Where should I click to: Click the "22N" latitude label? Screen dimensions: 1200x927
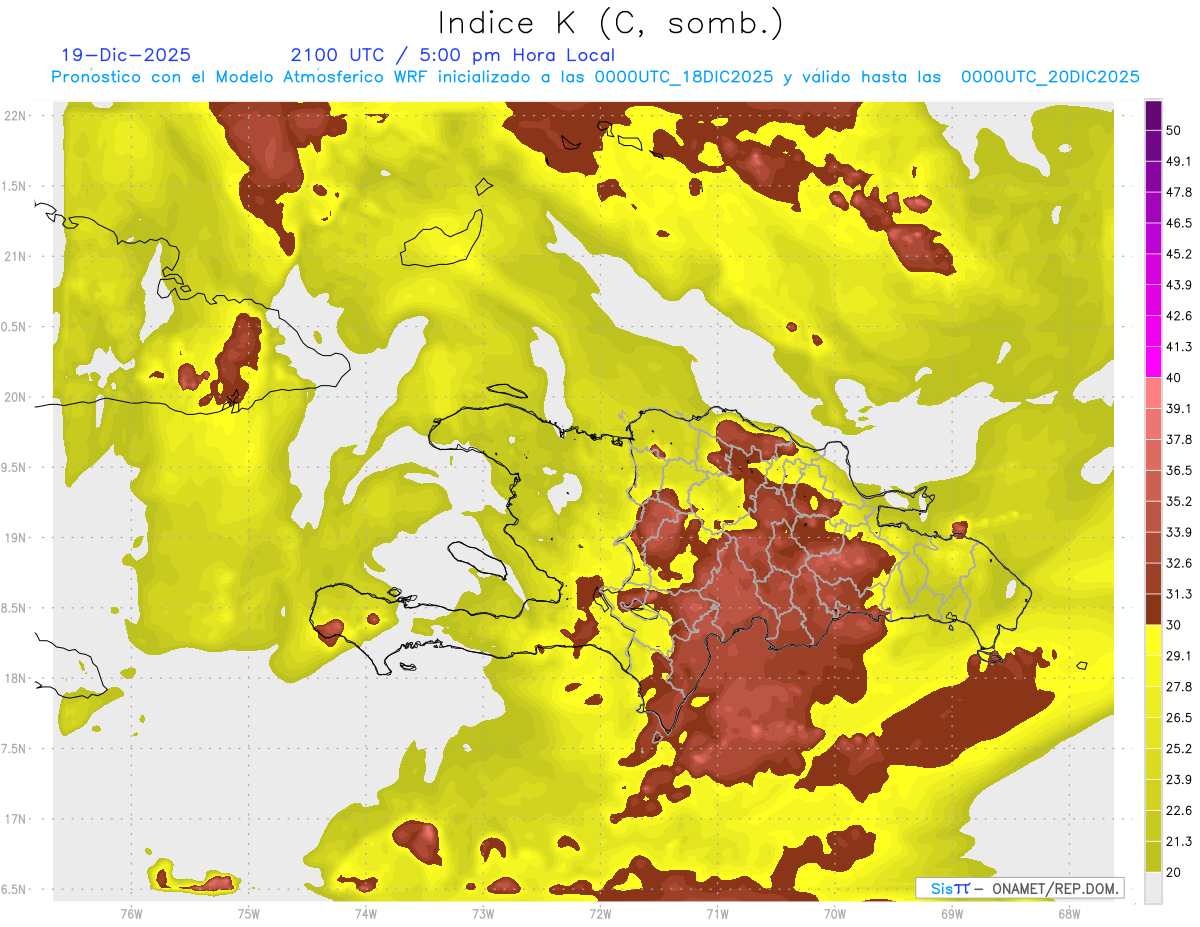pos(16,116)
